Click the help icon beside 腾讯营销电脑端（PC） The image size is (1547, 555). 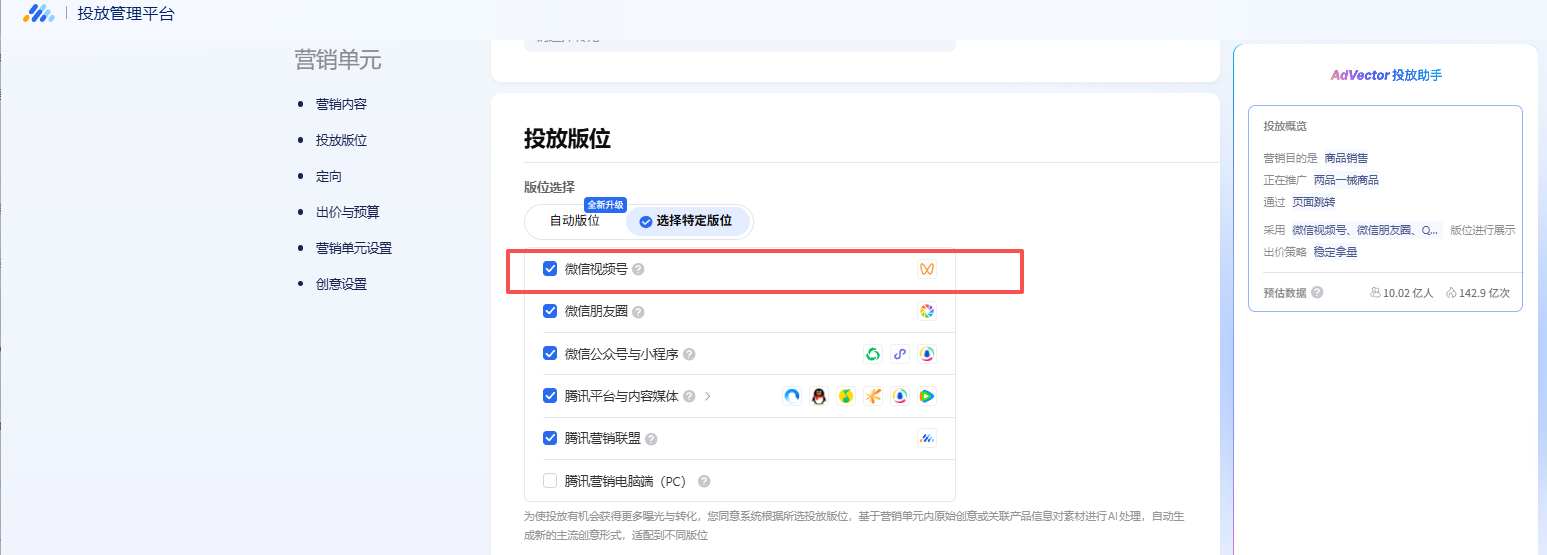pyautogui.click(x=704, y=481)
